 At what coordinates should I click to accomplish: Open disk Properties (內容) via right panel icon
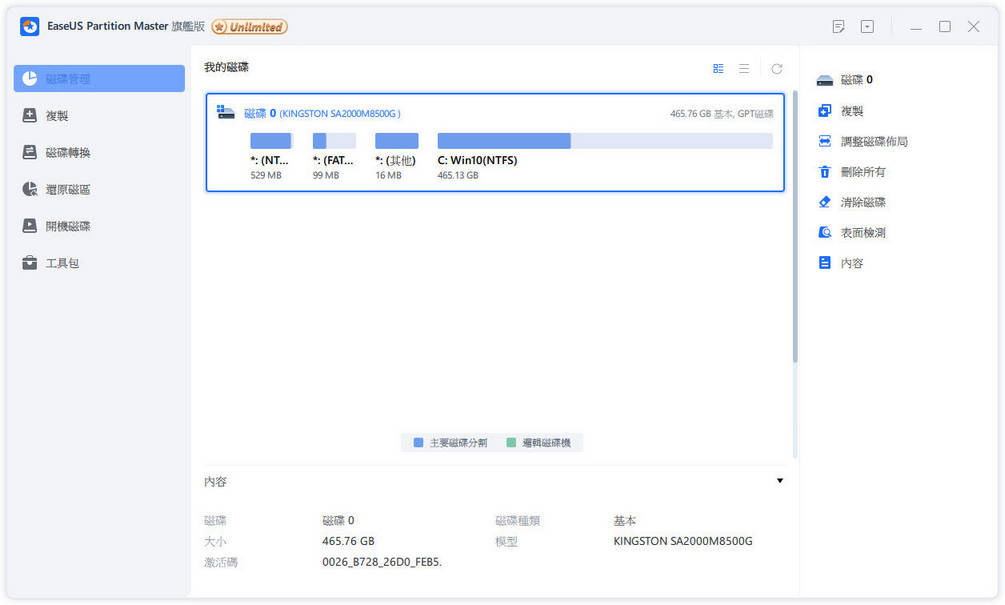tap(823, 262)
